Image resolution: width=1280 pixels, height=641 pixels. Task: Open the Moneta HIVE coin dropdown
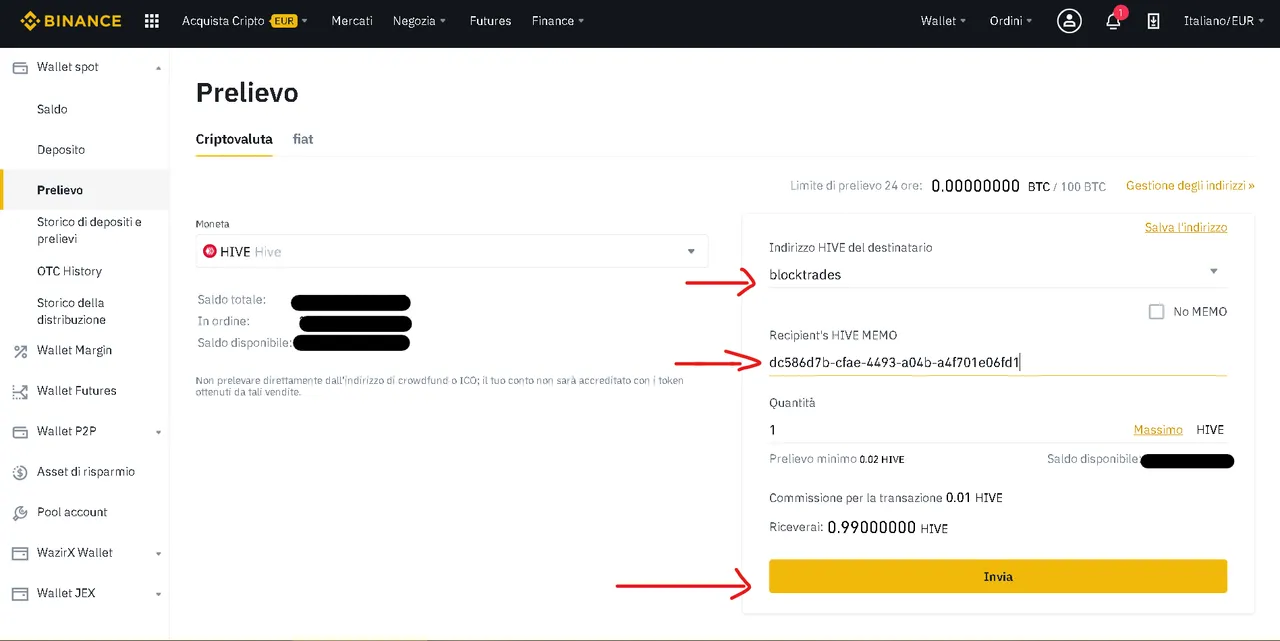(452, 251)
